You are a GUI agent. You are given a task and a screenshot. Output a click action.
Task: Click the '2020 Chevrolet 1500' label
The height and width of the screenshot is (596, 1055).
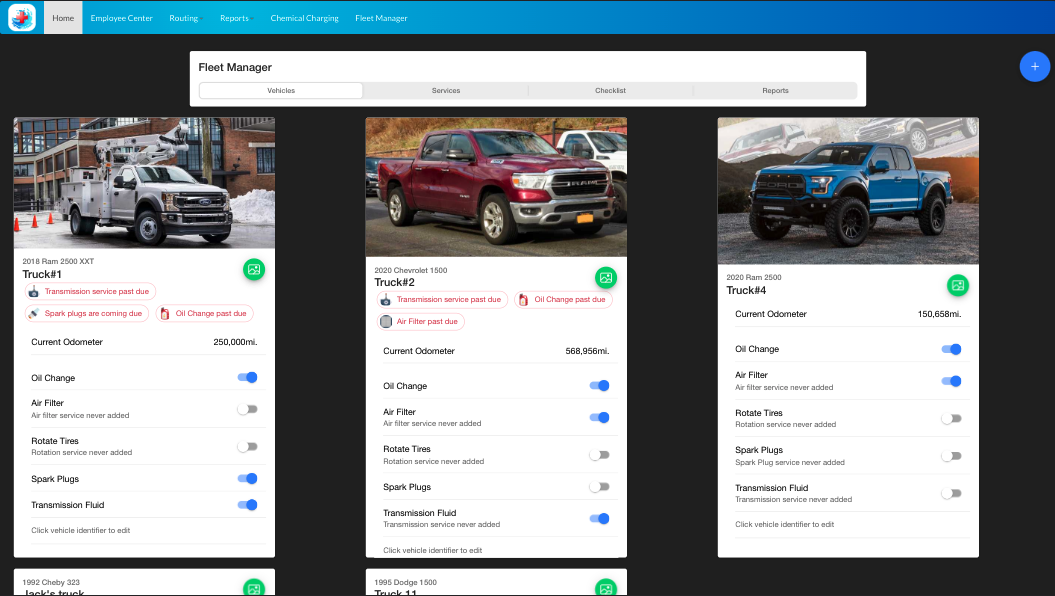pos(410,270)
